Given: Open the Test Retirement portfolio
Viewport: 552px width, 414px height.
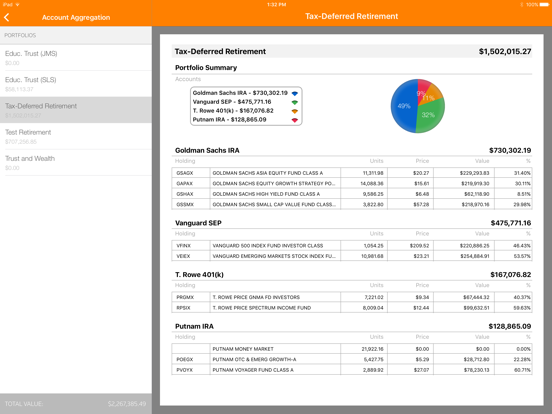Looking at the screenshot, I should 76,136.
